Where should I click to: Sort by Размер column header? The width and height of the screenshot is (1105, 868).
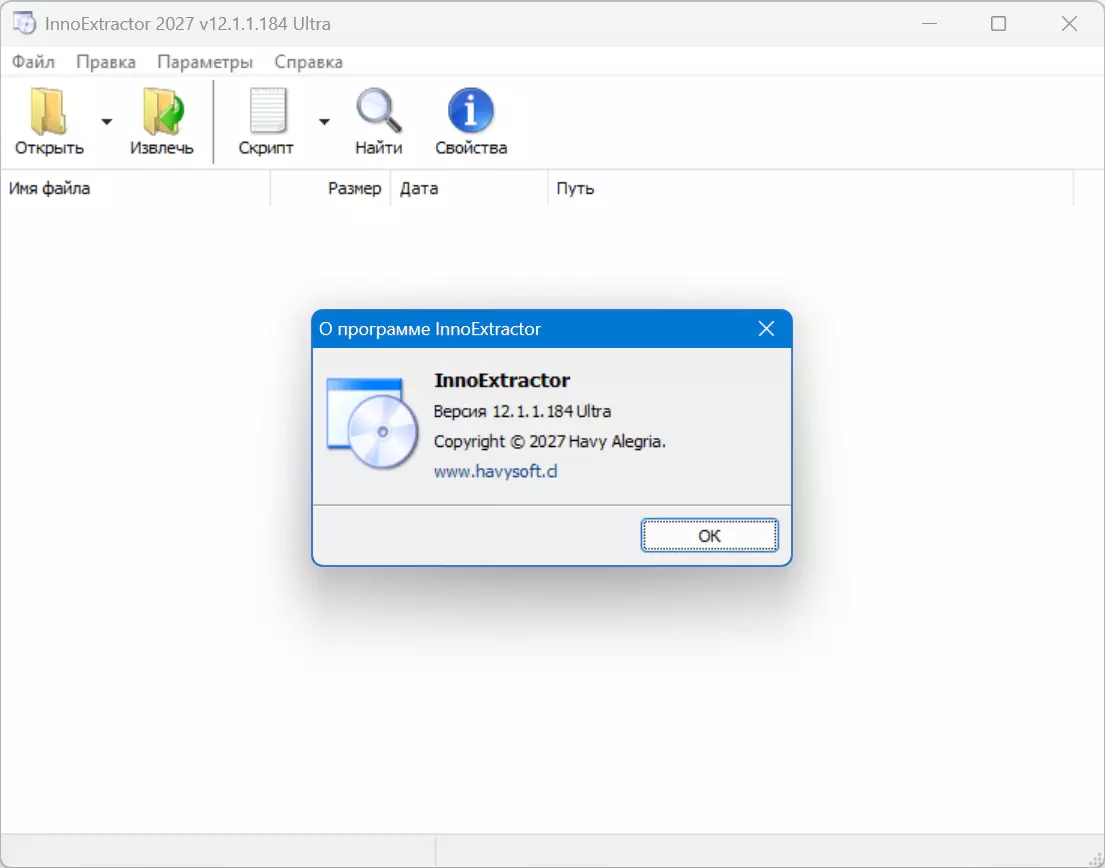pyautogui.click(x=331, y=188)
